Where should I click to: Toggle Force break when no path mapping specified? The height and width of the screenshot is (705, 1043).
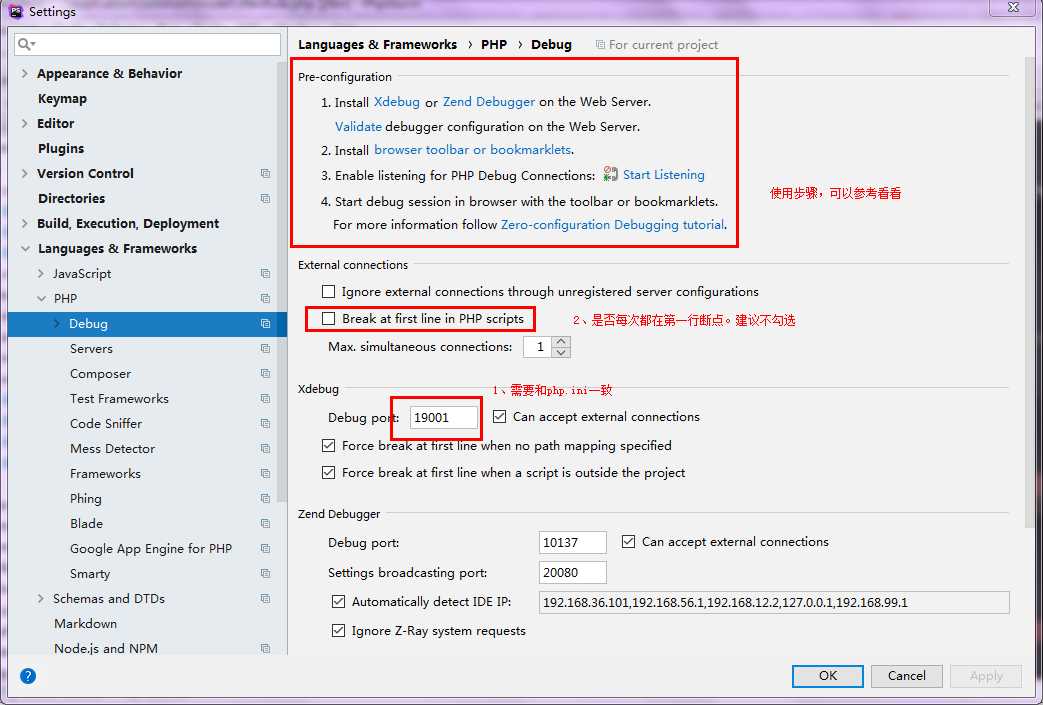click(x=329, y=446)
